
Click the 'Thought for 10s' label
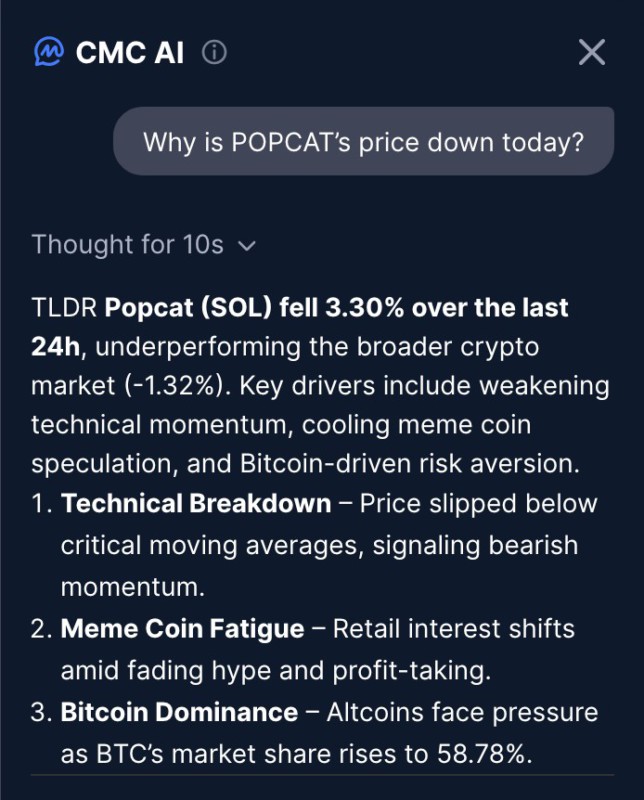tap(128, 245)
